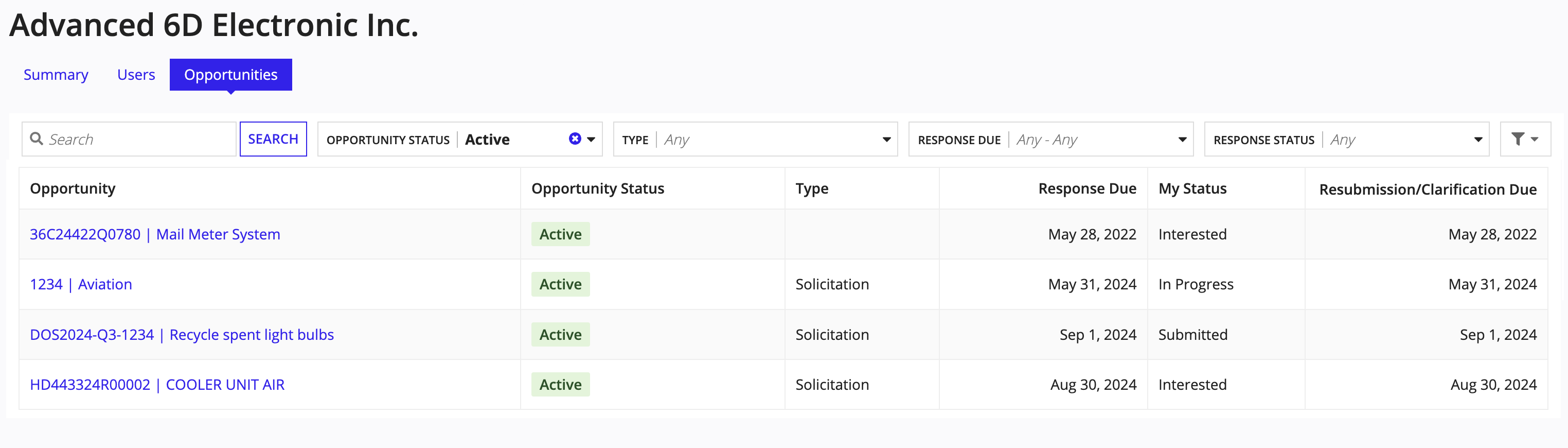Viewport: 1568px width, 448px height.
Task: Click the Active badge in Aviation row
Action: [x=560, y=285]
